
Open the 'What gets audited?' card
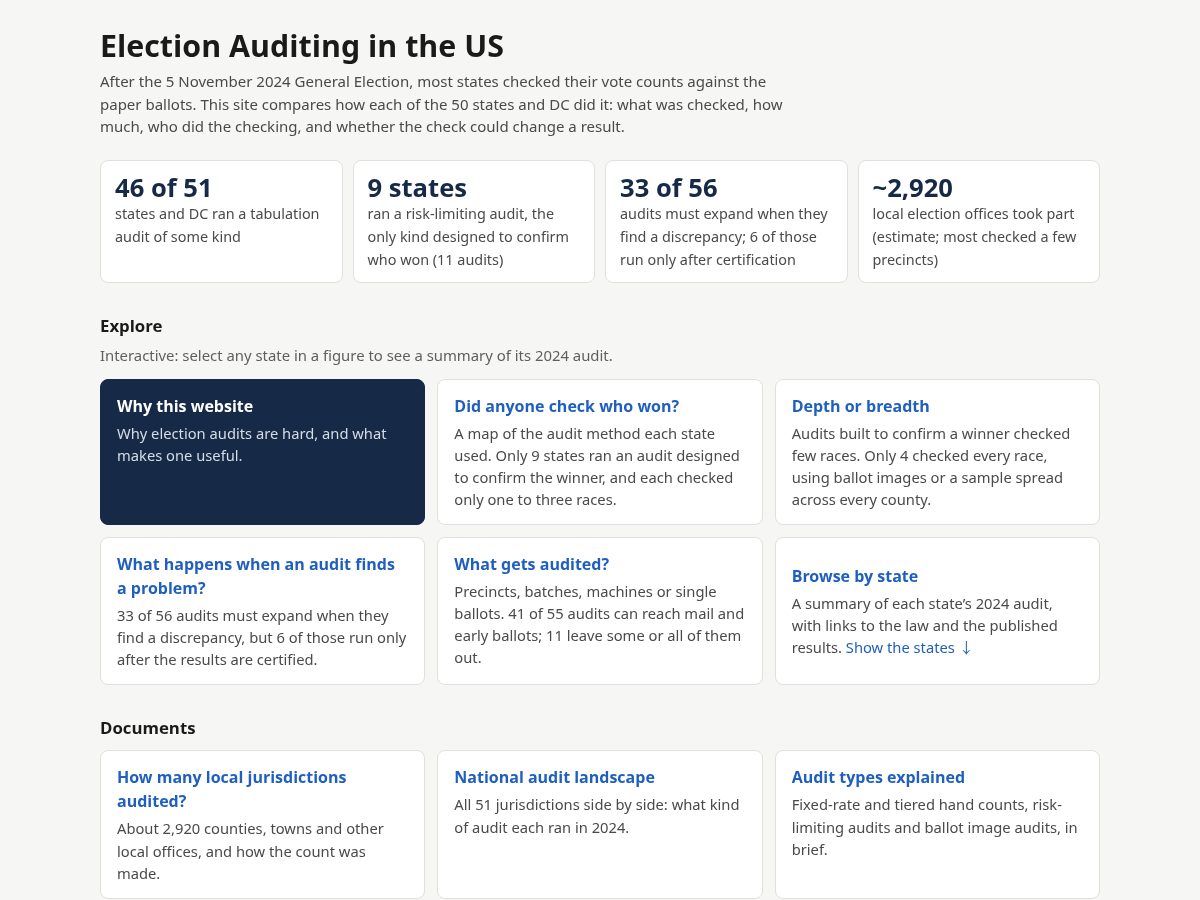(x=599, y=611)
